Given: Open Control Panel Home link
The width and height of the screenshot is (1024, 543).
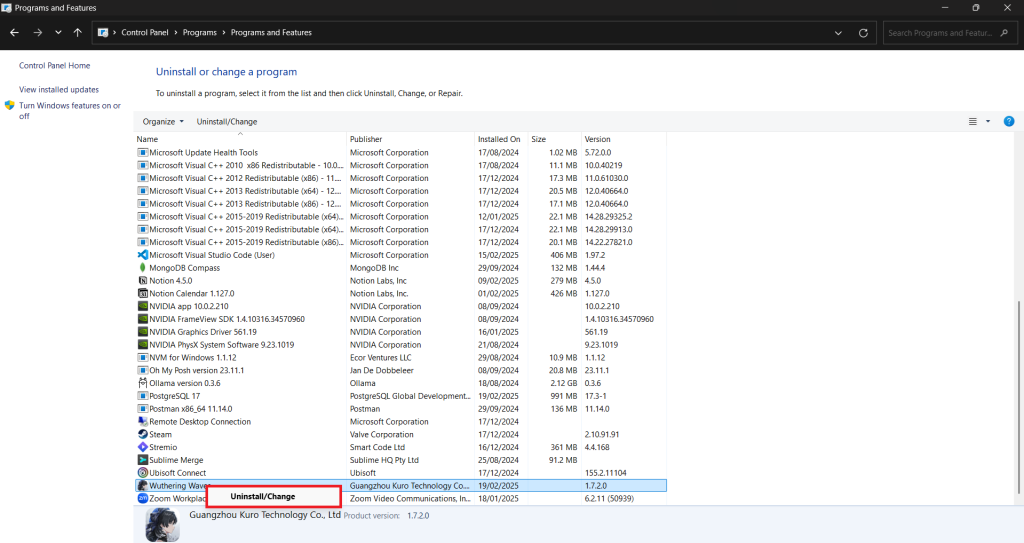Looking at the screenshot, I should point(54,65).
